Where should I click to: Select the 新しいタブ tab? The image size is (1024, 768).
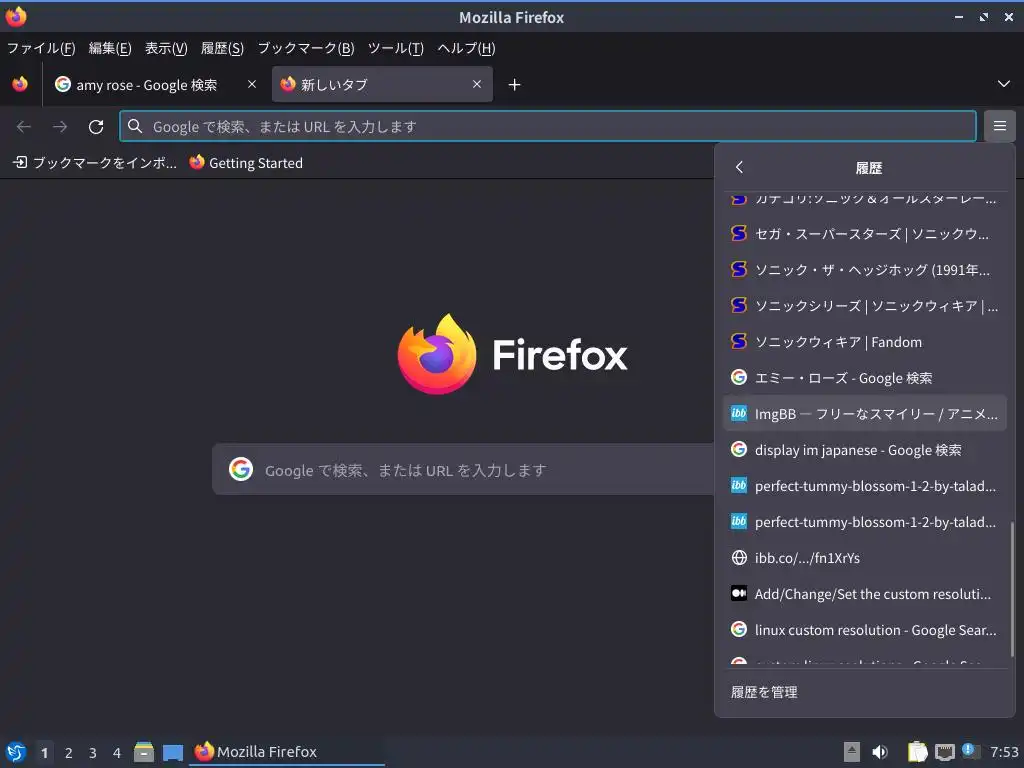click(382, 84)
